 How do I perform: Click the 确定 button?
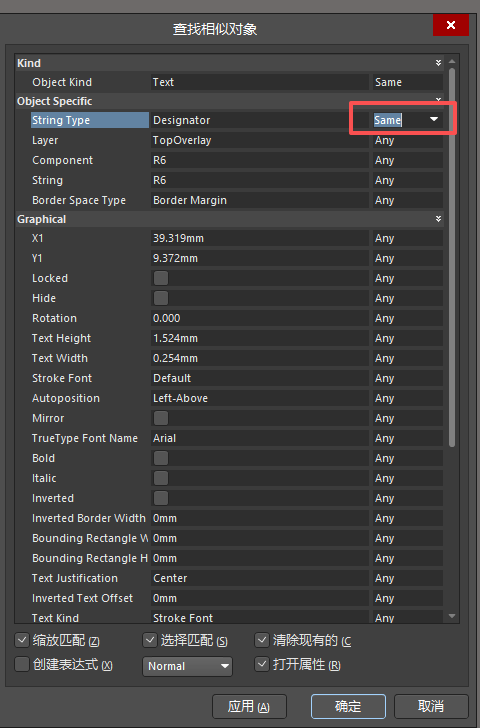(x=348, y=707)
